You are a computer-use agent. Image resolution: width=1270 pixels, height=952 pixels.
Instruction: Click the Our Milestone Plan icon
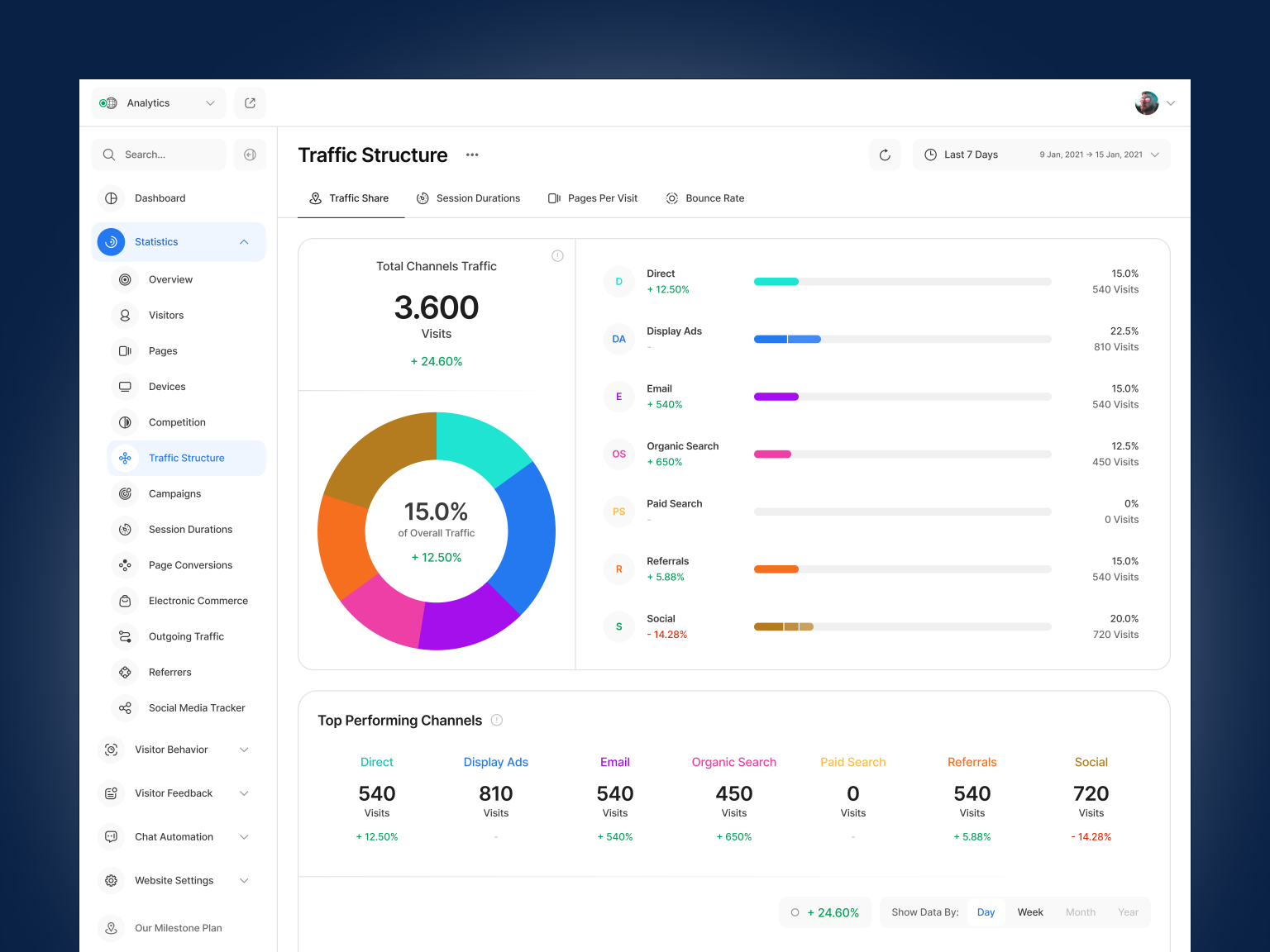111,928
